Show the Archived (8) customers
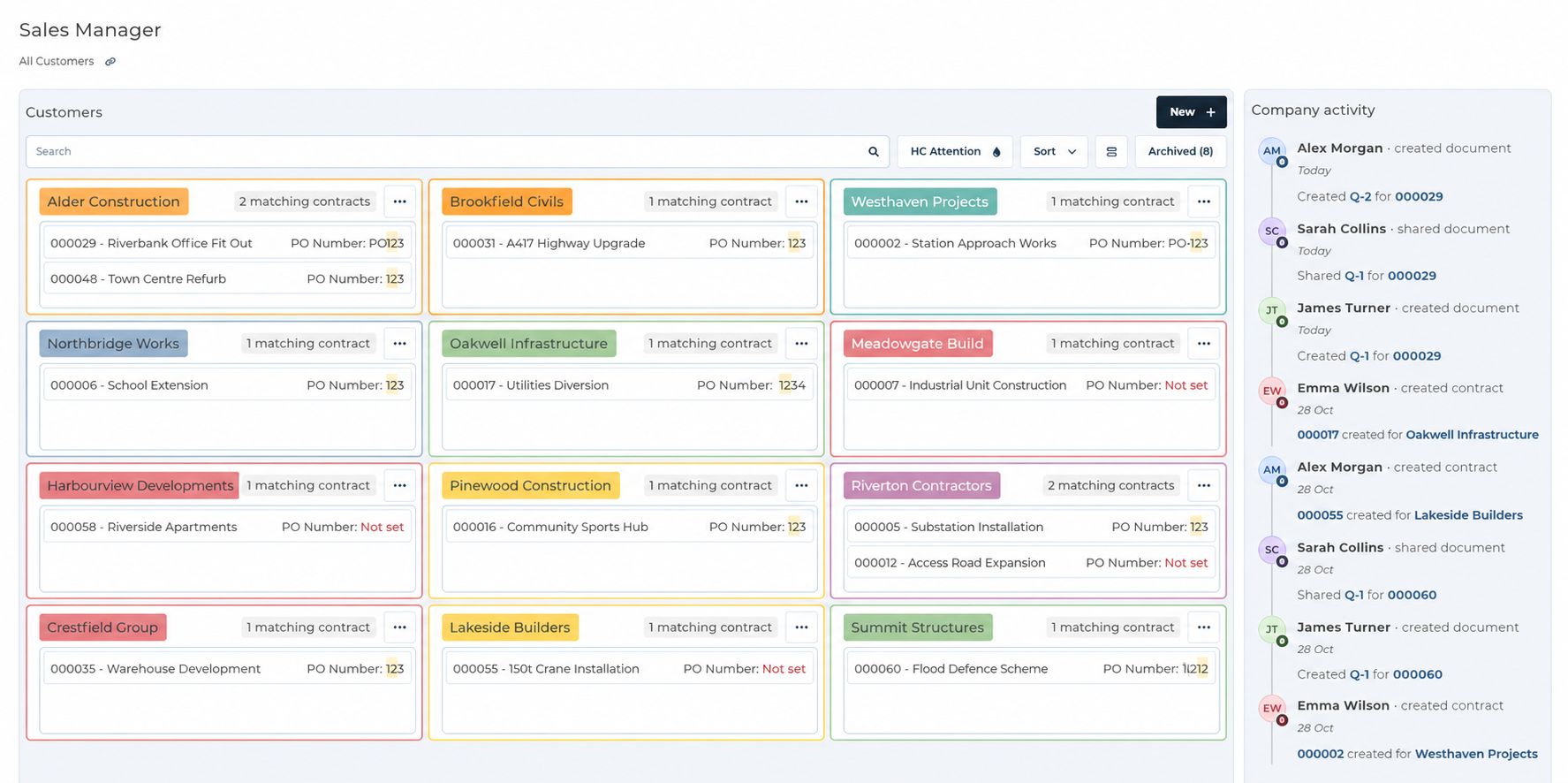Image resolution: width=1568 pixels, height=783 pixels. (1180, 152)
